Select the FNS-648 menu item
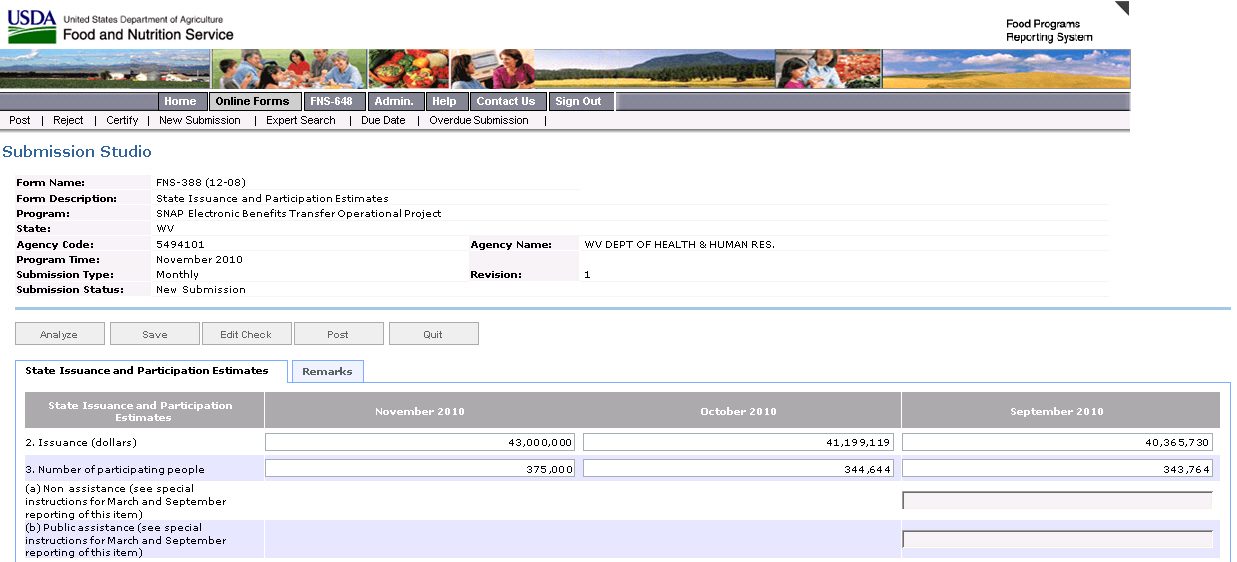The width and height of the screenshot is (1237, 562). click(x=331, y=101)
